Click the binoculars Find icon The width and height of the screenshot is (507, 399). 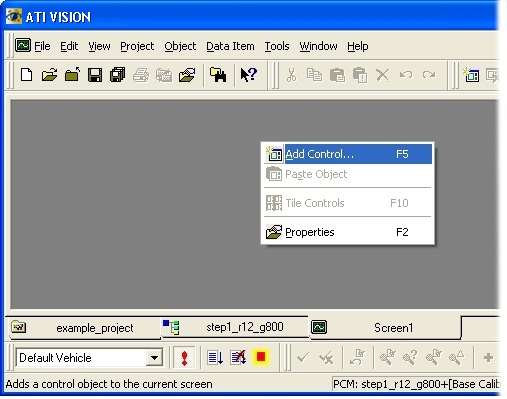[218, 75]
